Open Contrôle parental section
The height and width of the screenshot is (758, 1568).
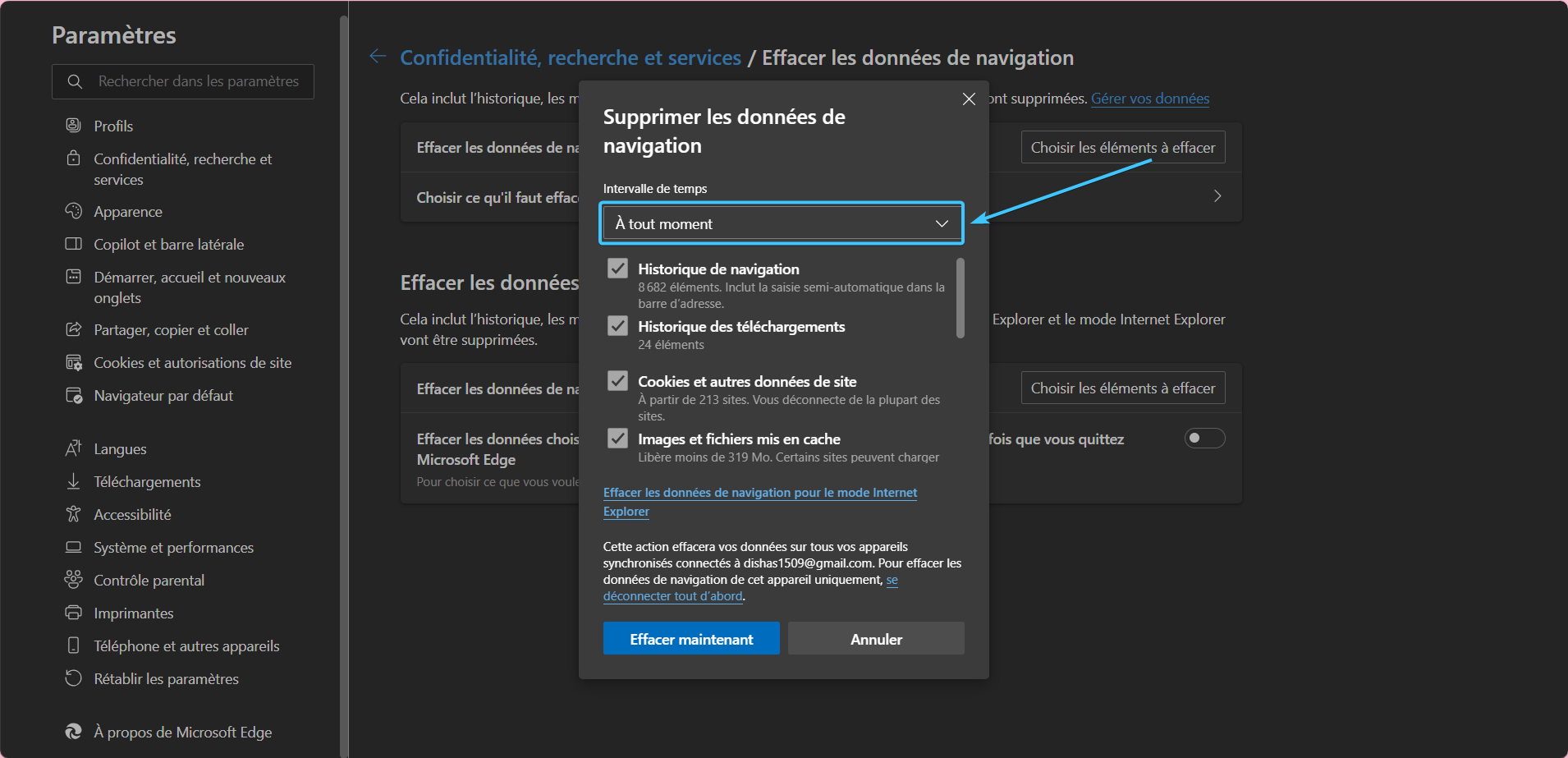pos(149,580)
